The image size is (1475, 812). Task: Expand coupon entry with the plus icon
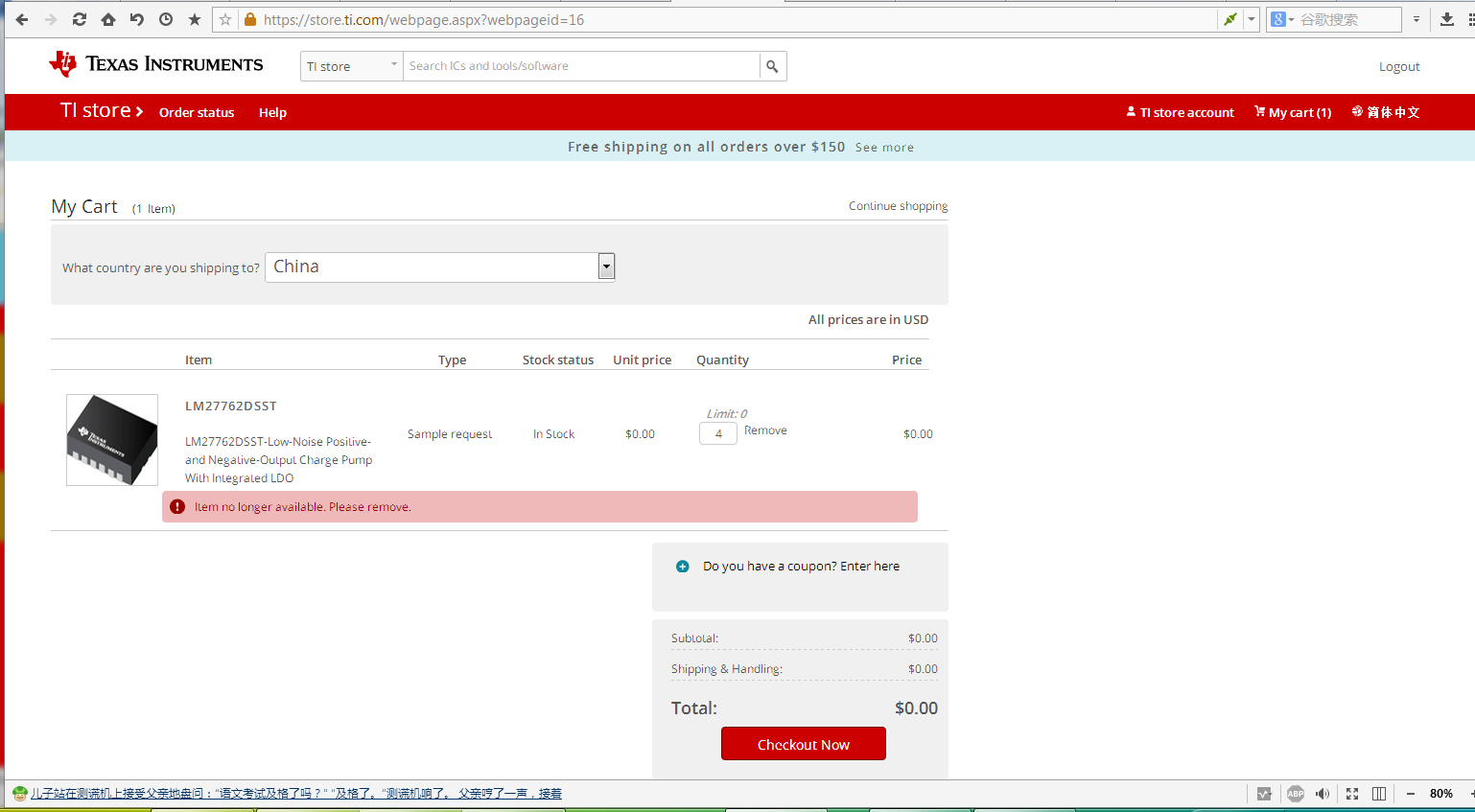(x=683, y=567)
